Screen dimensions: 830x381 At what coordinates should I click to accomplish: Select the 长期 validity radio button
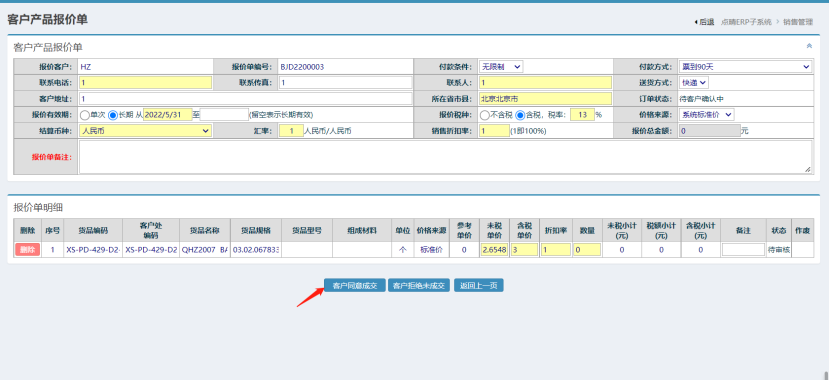113,115
